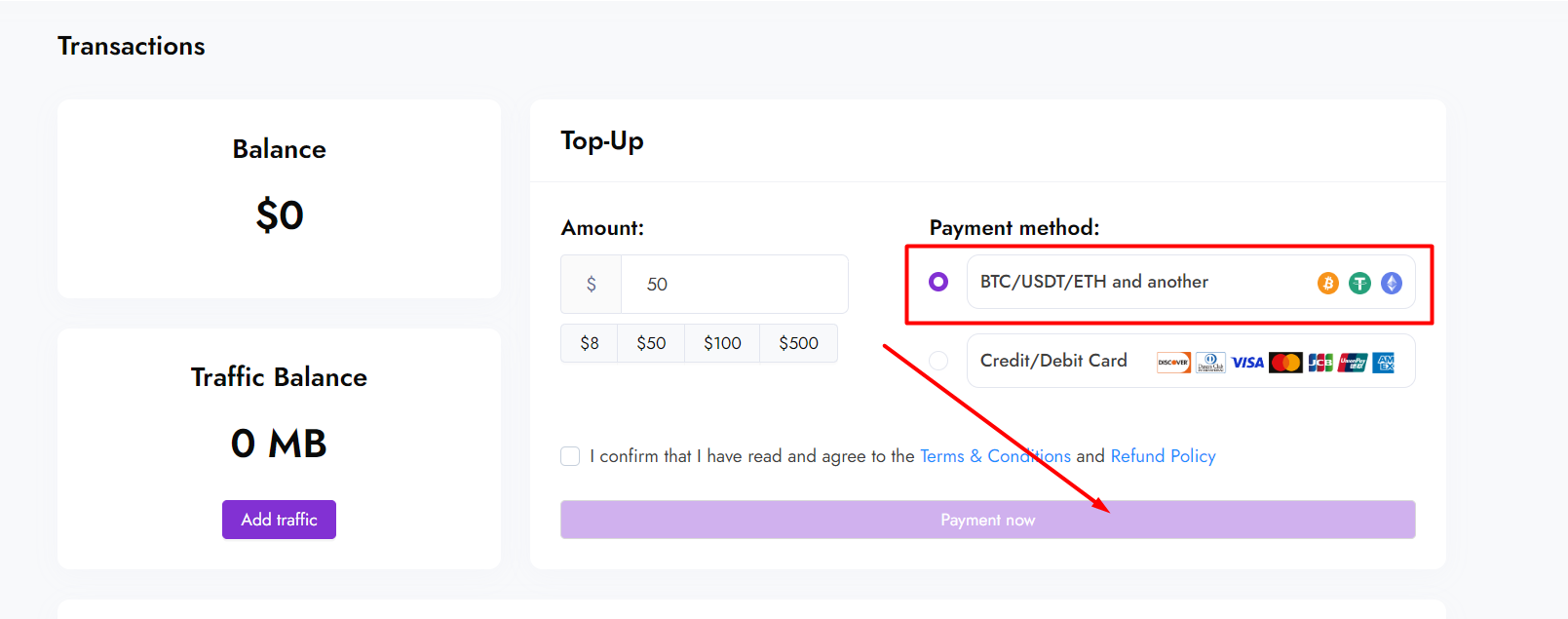Click the Tether USDT coin icon
This screenshot has width=1568, height=619.
(x=1359, y=284)
